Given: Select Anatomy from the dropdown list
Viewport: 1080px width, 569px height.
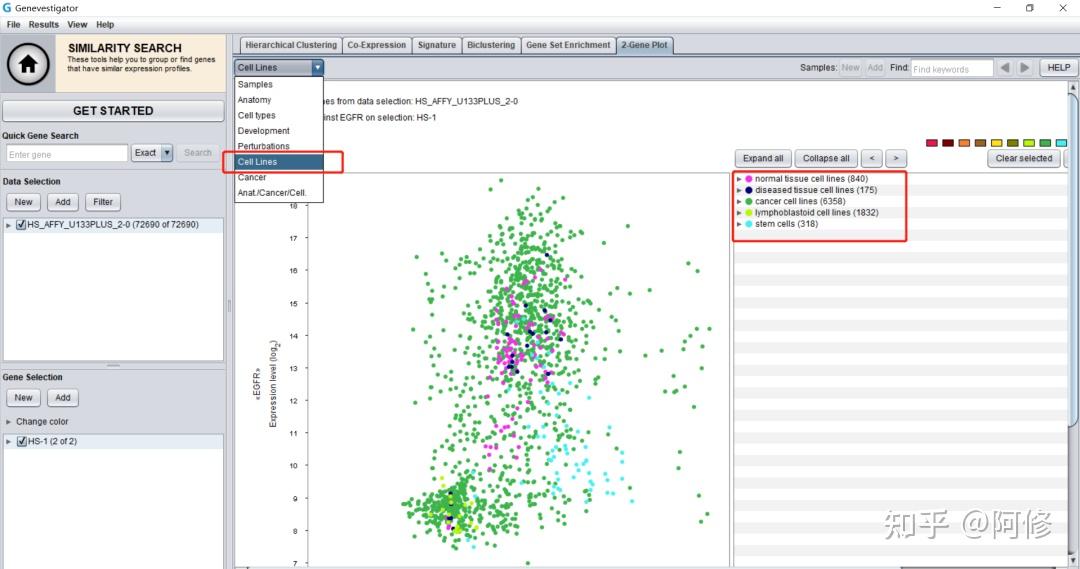Looking at the screenshot, I should pyautogui.click(x=278, y=100).
